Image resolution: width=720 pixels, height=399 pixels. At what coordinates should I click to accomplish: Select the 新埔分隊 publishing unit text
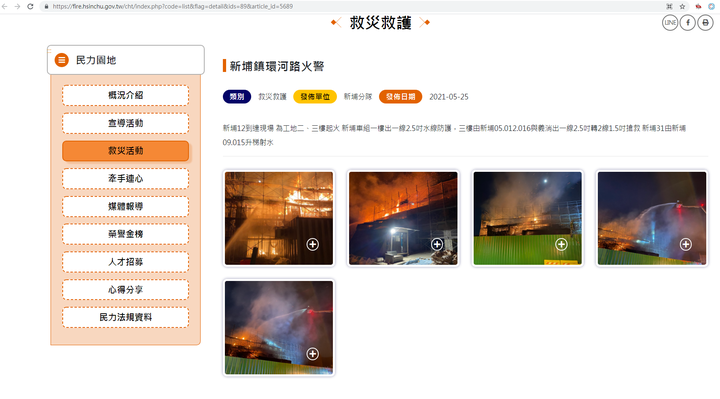358,97
